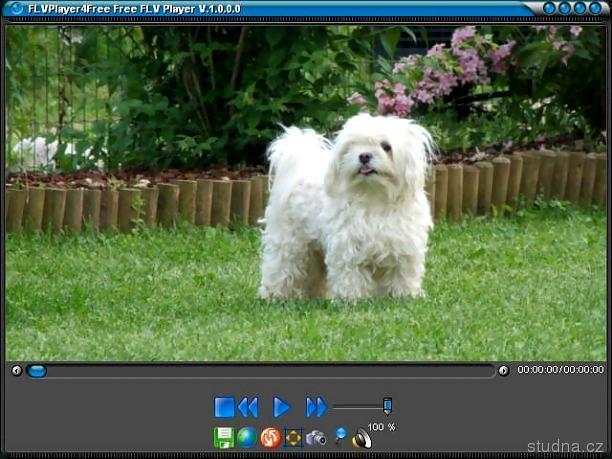Click the Fast-forward double-arrow button
The width and height of the screenshot is (612, 459).
(316, 407)
